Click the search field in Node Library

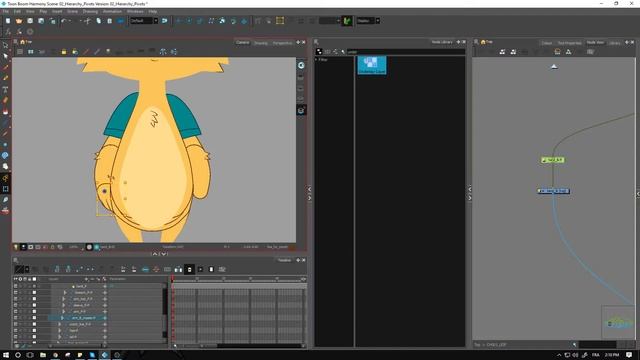pos(406,52)
